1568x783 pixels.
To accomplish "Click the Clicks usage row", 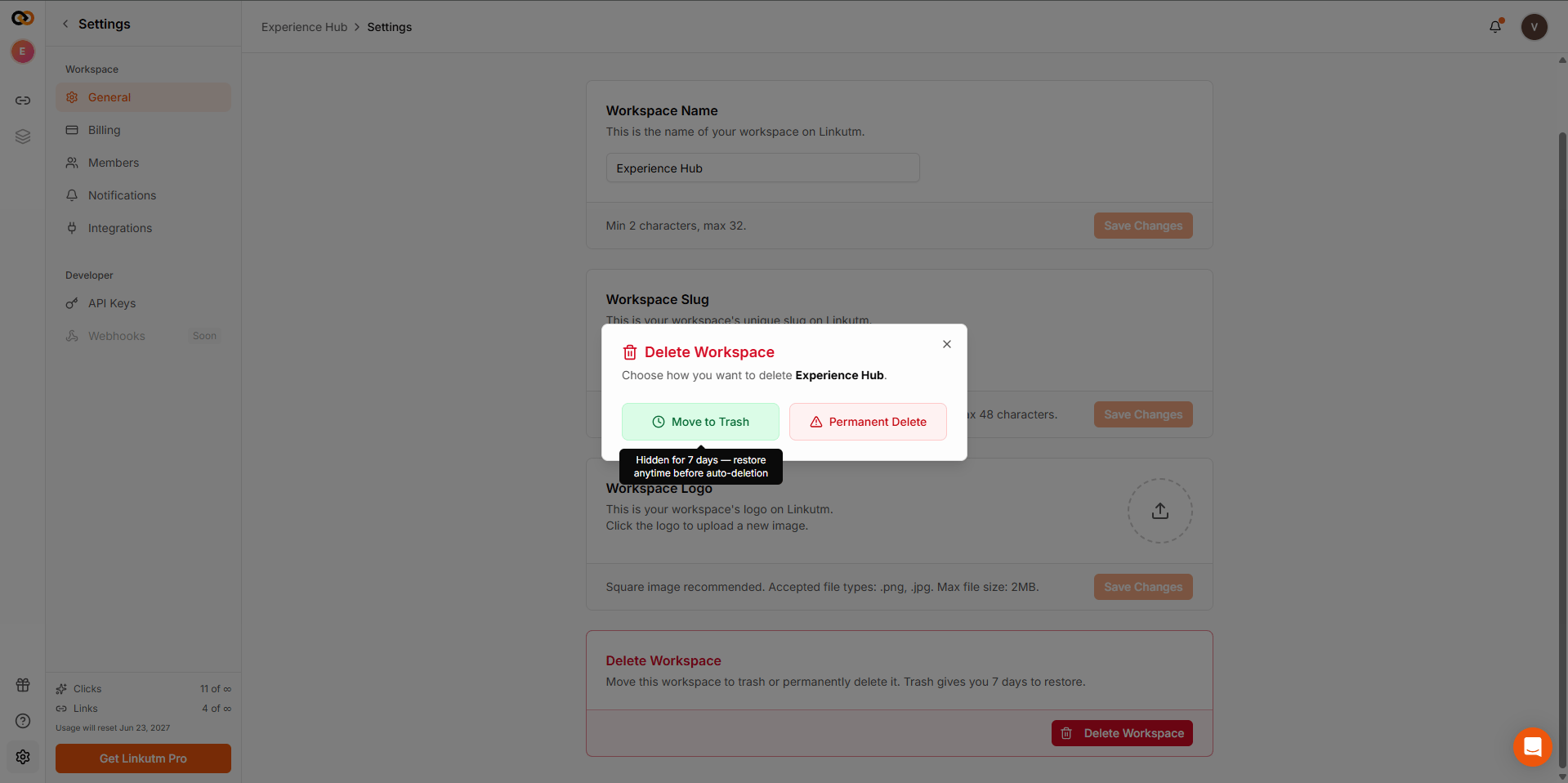I will pyautogui.click(x=143, y=689).
